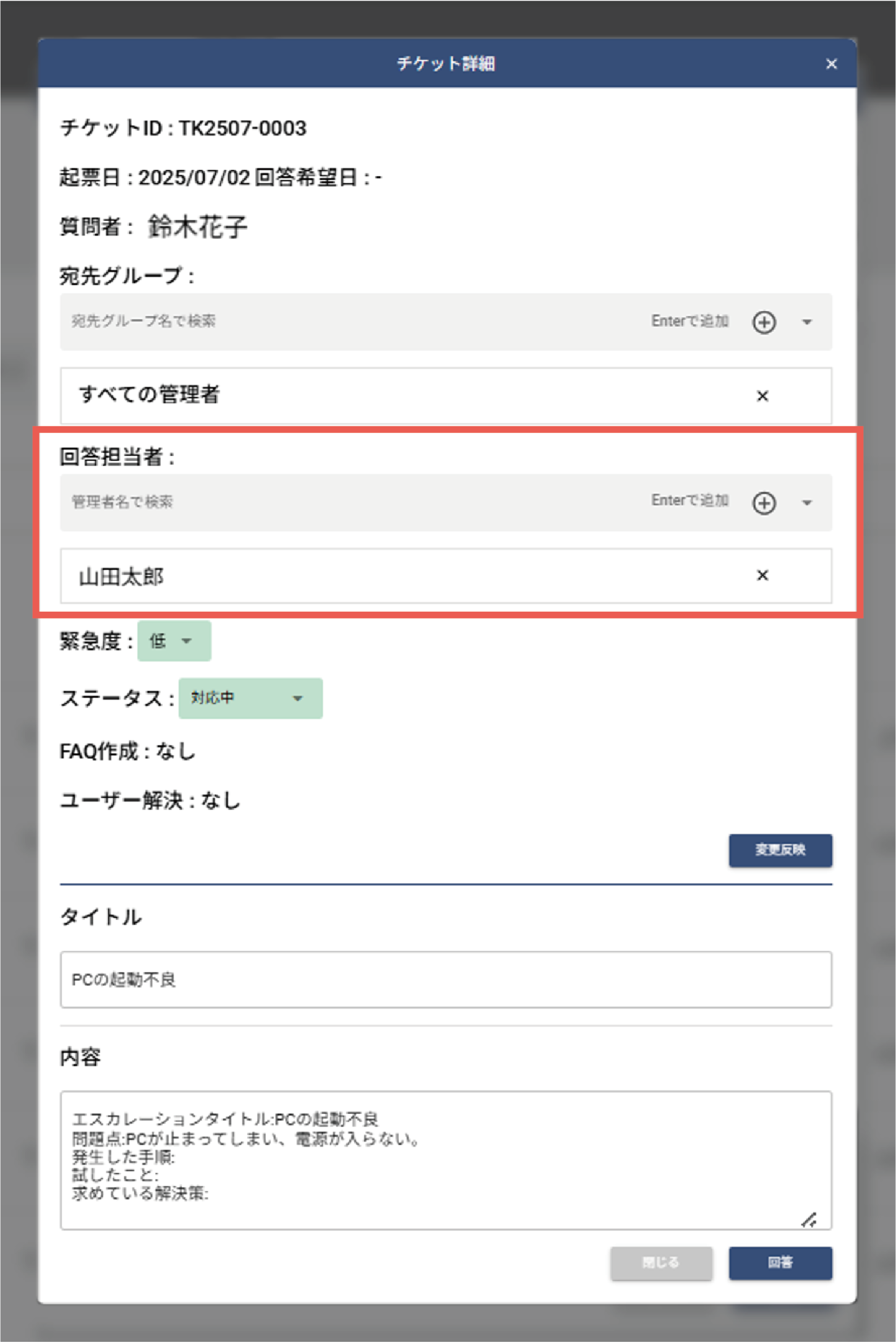Click the 山田太郎 assignee entry
Screen dimensions: 896x1343
tap(121, 576)
